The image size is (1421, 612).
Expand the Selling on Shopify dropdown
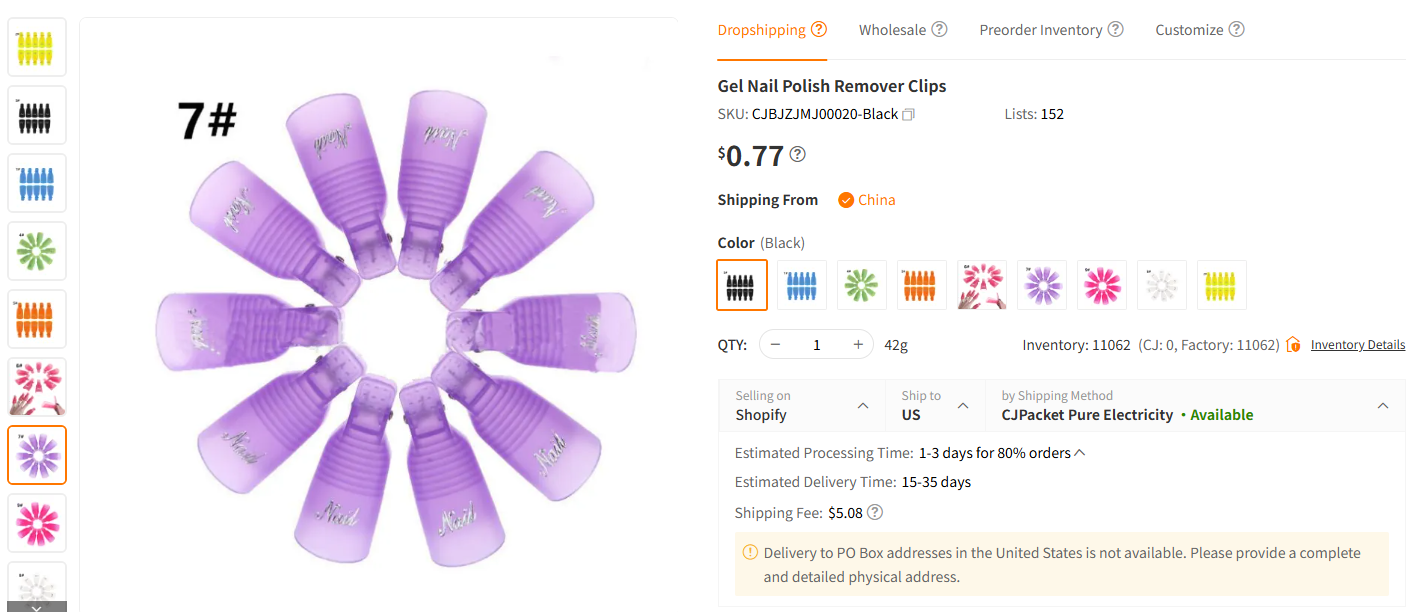[x=863, y=406]
